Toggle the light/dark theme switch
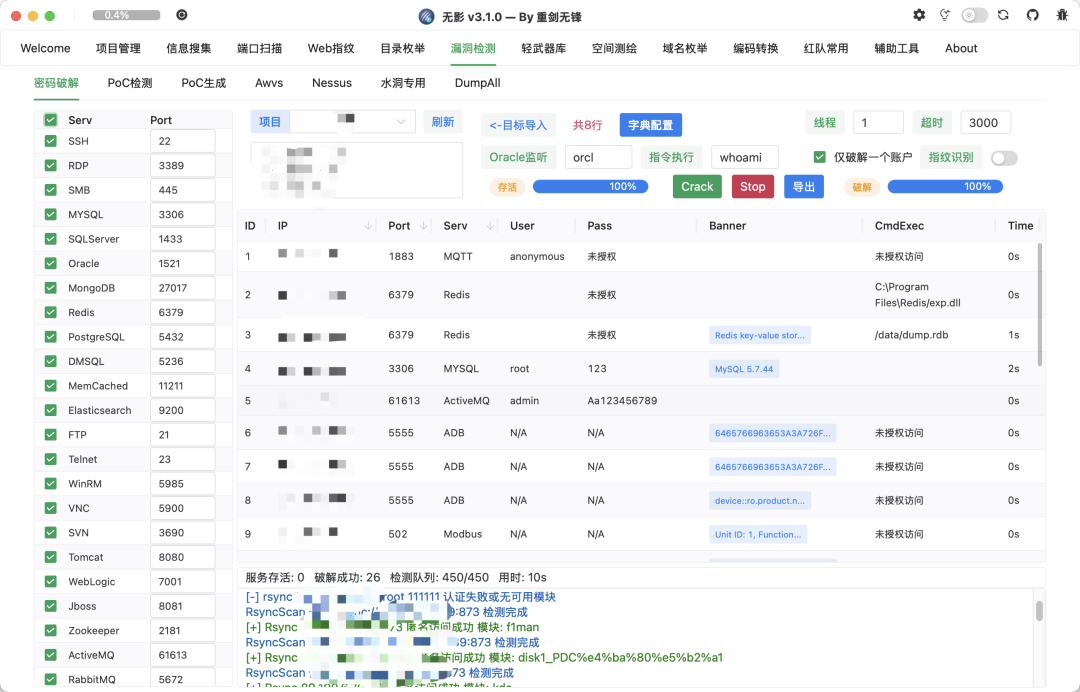 click(975, 15)
